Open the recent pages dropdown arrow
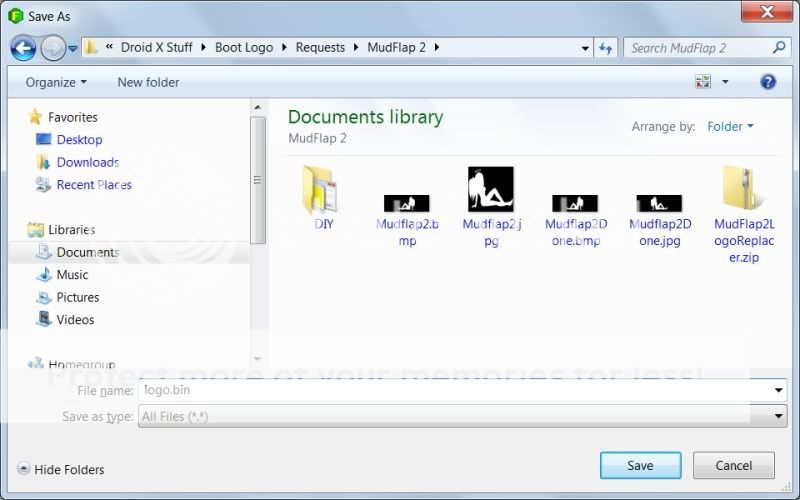Screen dimensions: 800x500 (73, 48)
